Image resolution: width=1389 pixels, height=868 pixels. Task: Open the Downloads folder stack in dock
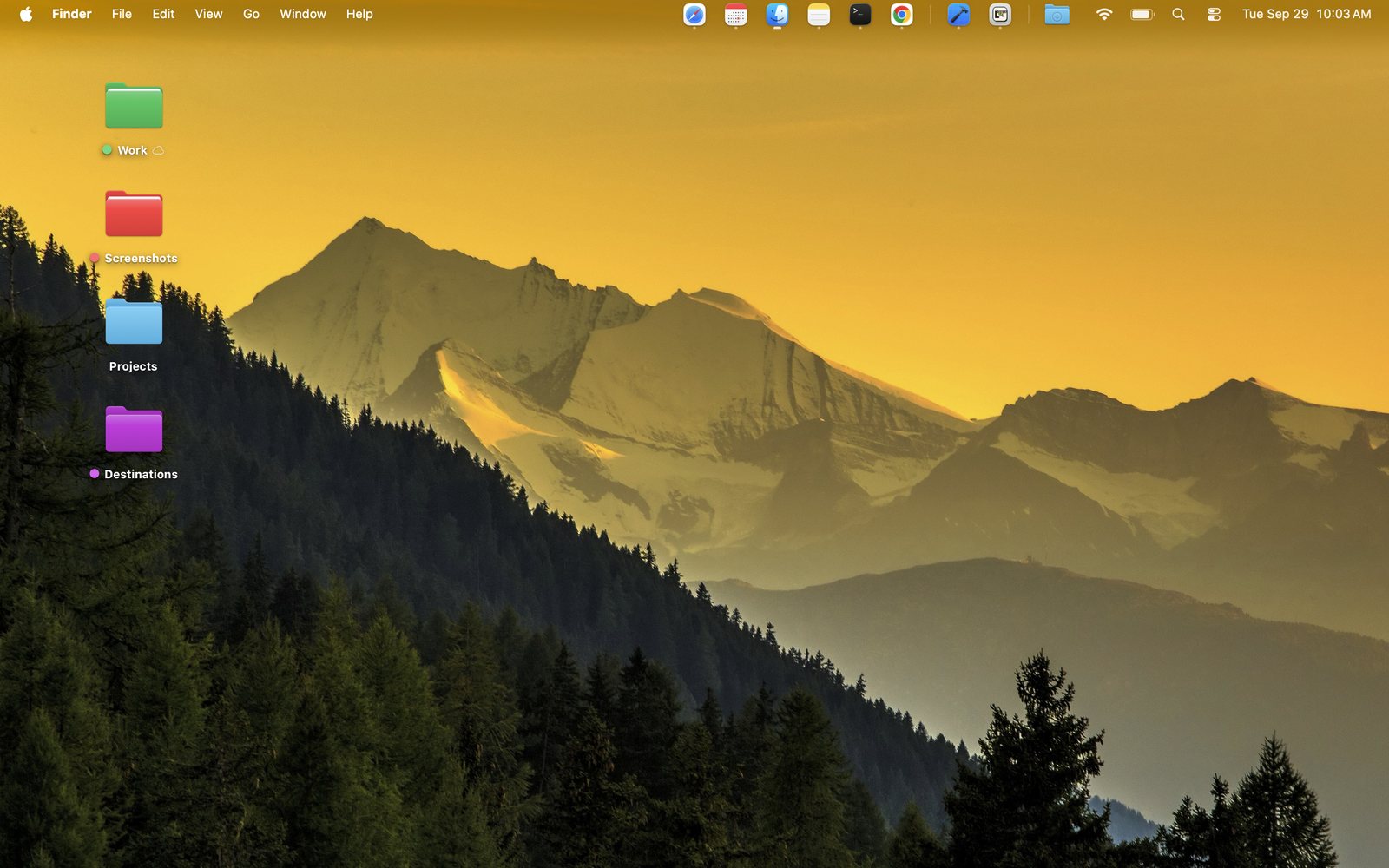(x=1057, y=15)
